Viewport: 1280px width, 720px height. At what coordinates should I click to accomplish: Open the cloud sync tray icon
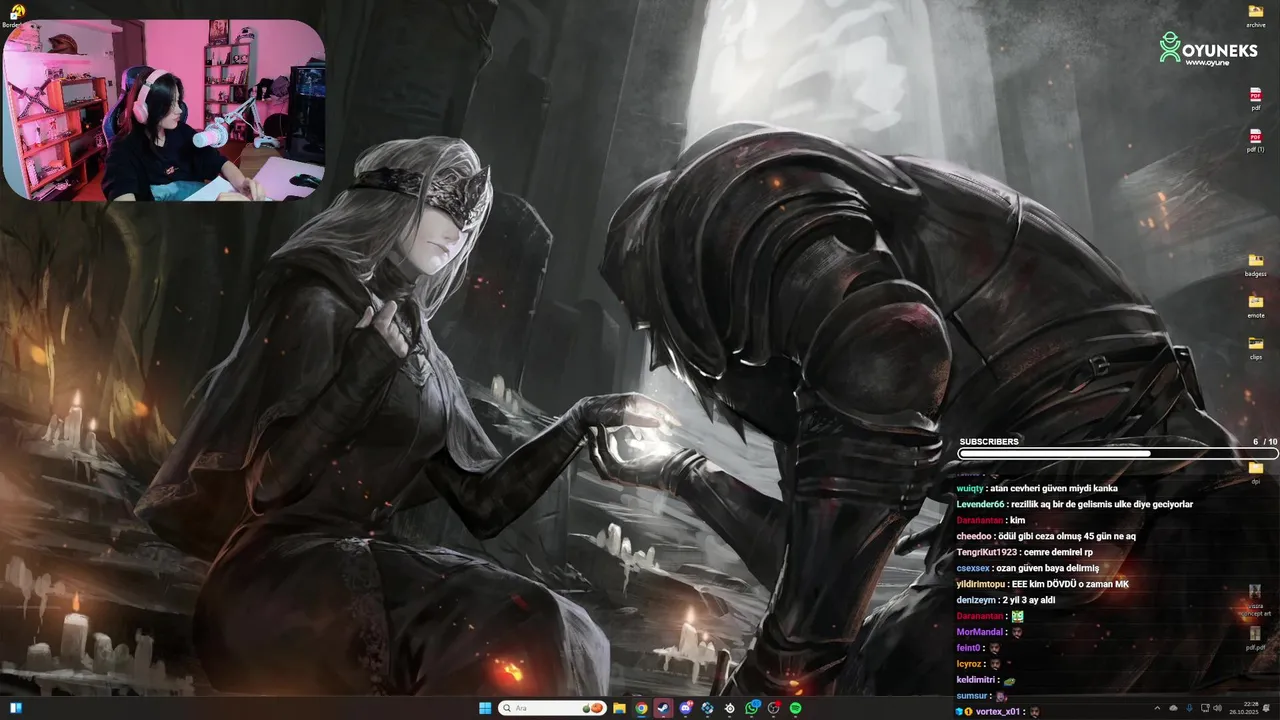(1174, 708)
